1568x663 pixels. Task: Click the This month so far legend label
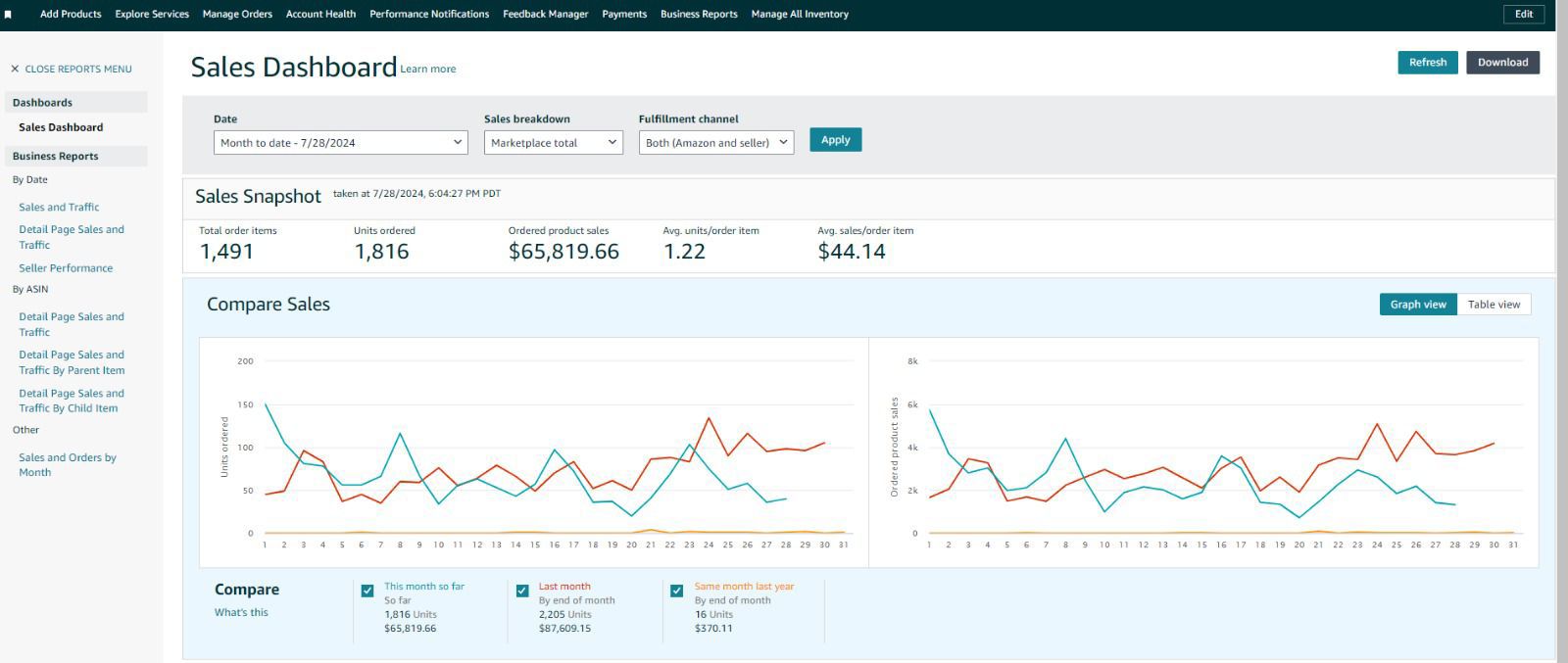[x=424, y=586]
